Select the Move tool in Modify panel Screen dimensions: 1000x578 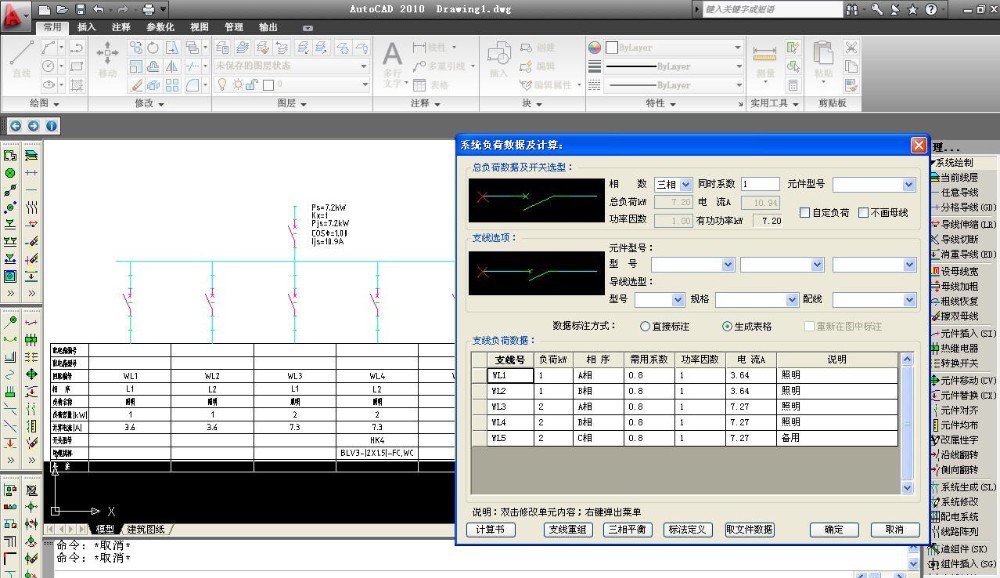pyautogui.click(x=107, y=59)
